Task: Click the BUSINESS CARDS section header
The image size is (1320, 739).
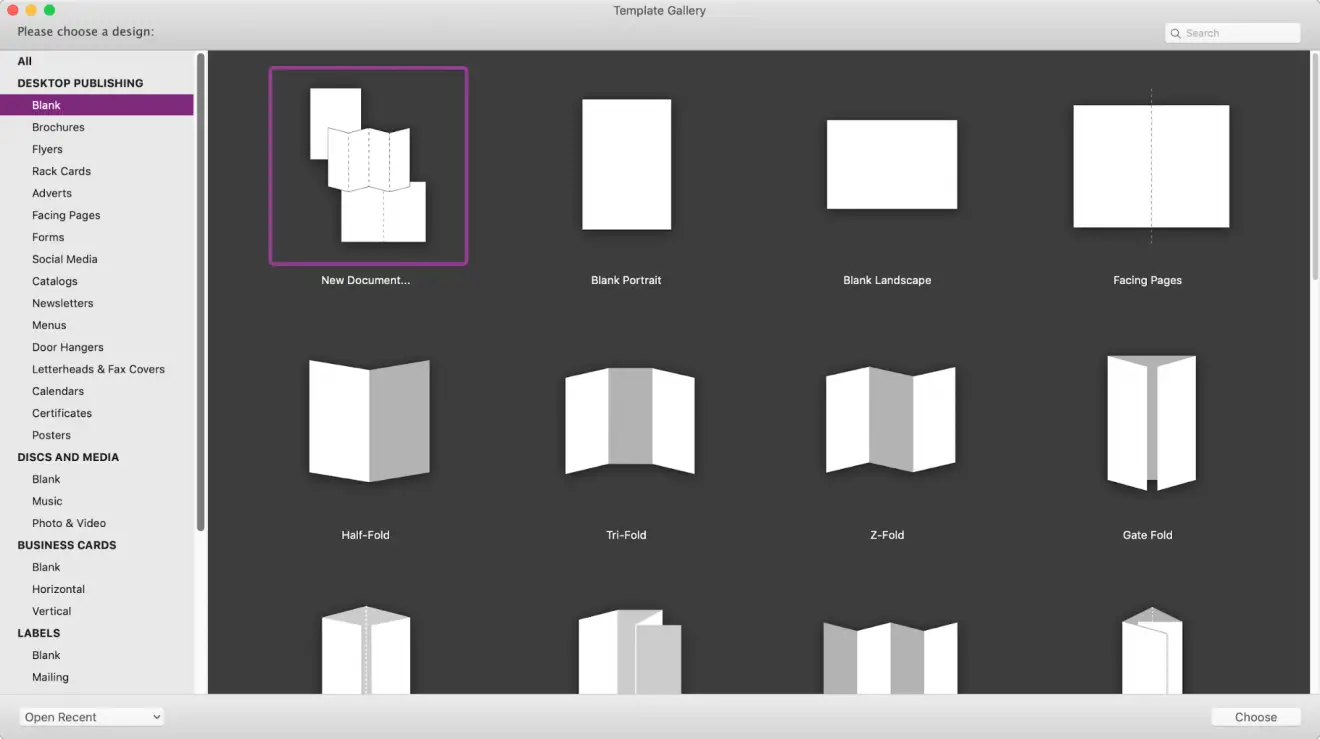Action: pos(67,545)
